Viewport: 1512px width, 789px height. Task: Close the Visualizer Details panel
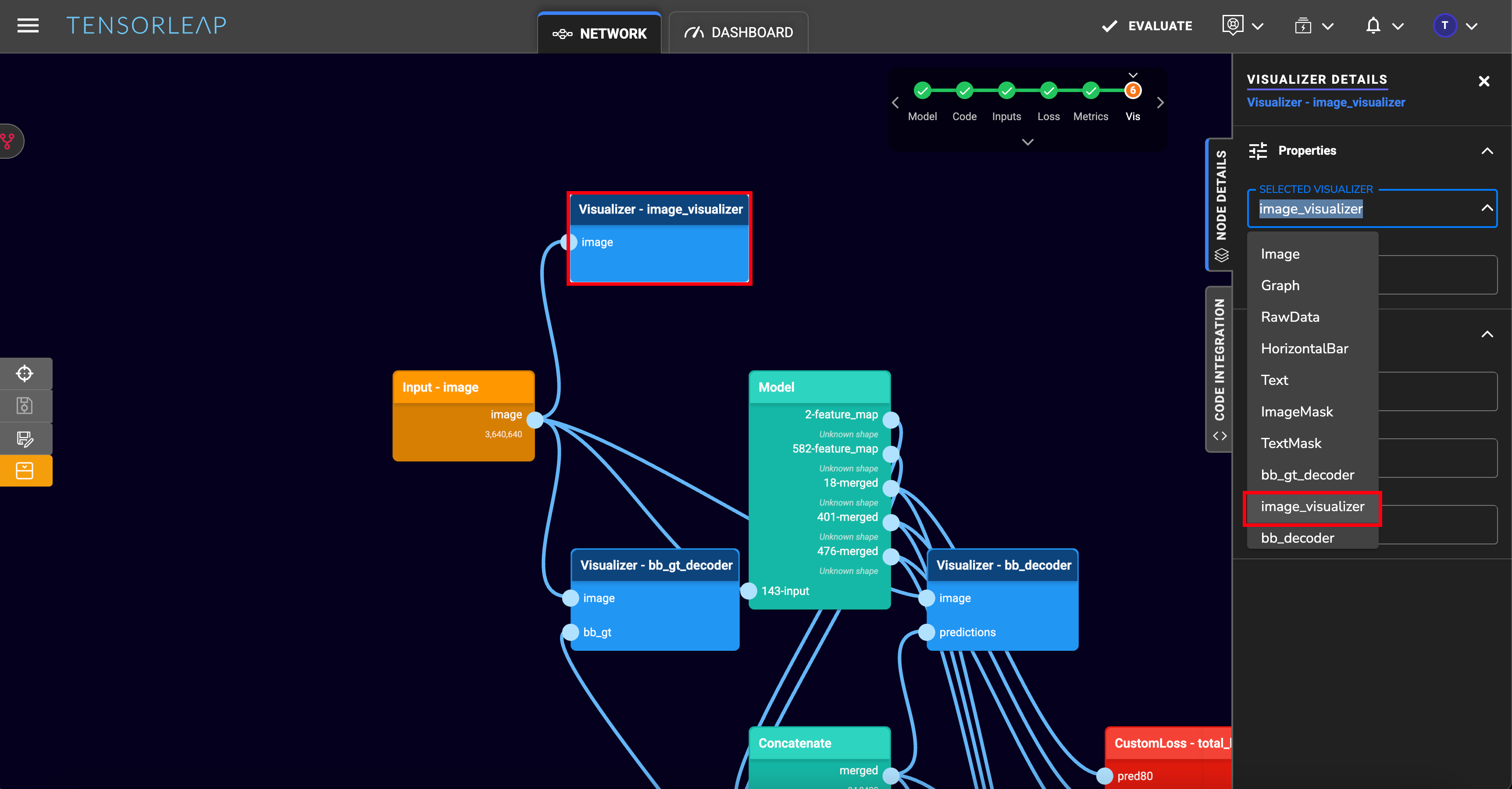pos(1484,82)
